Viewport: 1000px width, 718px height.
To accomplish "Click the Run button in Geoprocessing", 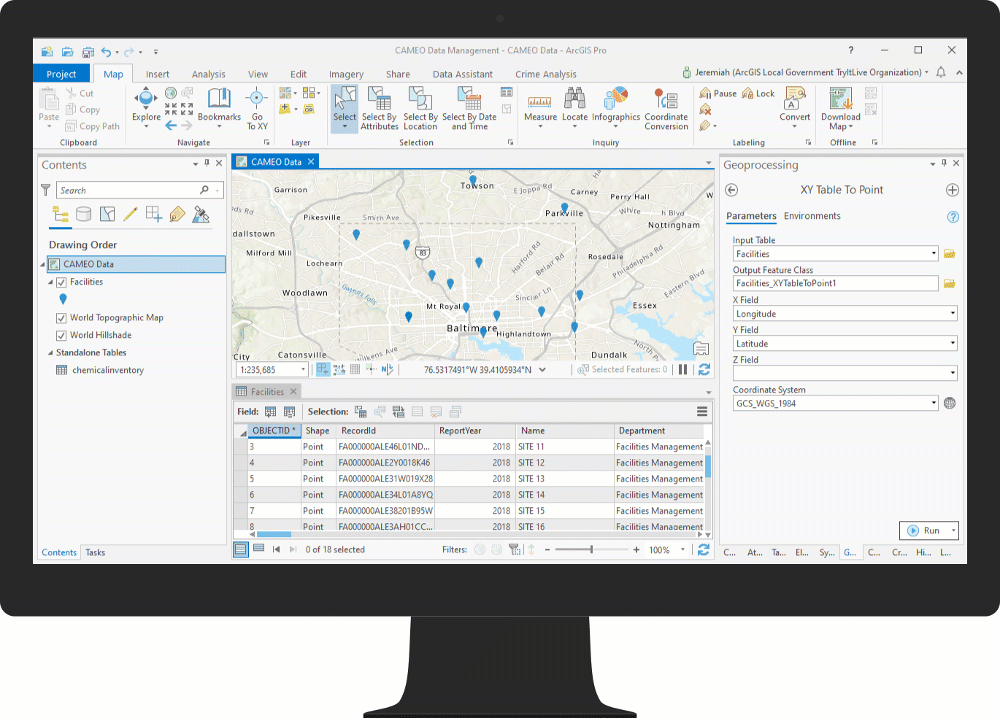I will [925, 530].
